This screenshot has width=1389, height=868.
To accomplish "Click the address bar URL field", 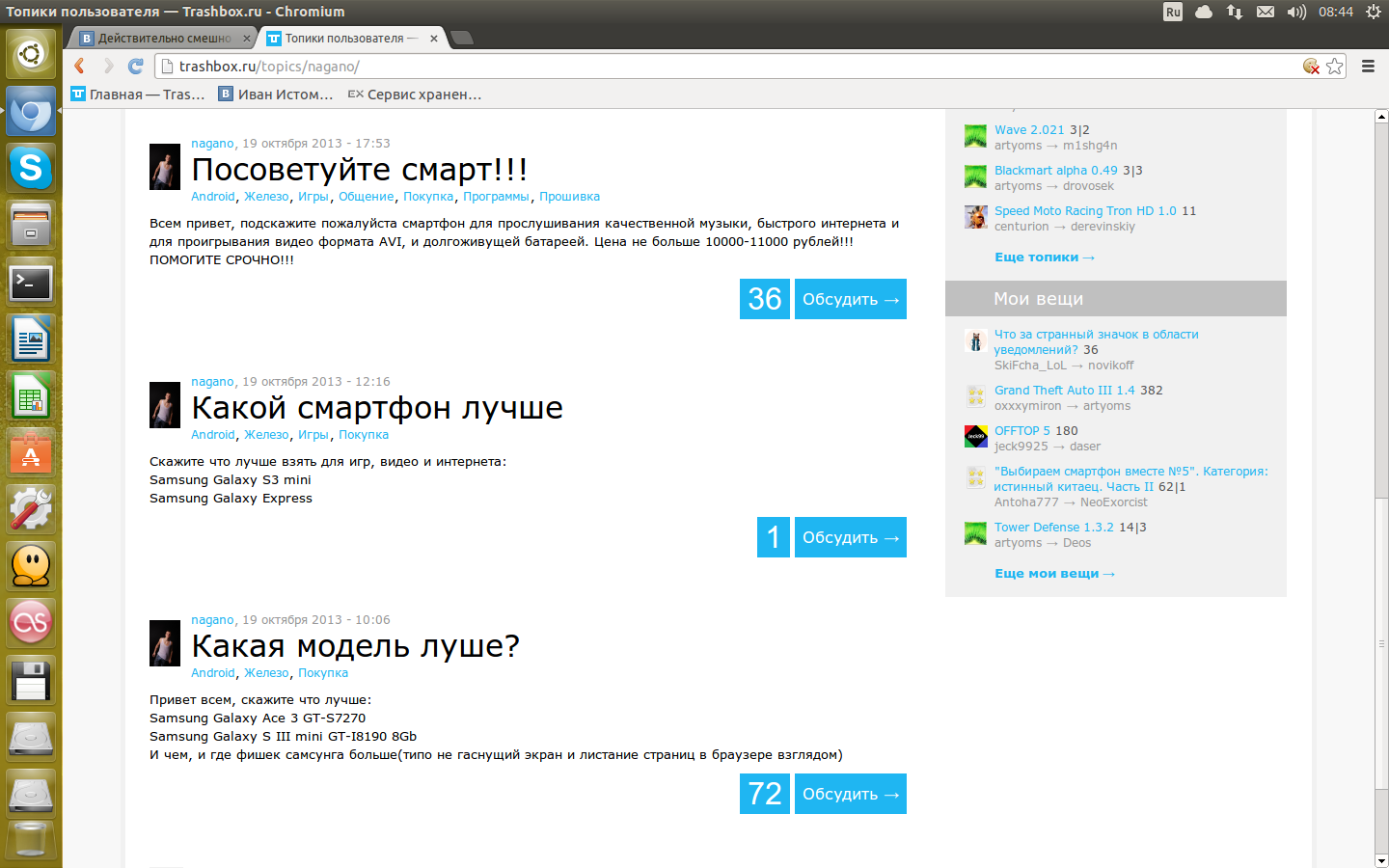I will (733, 66).
